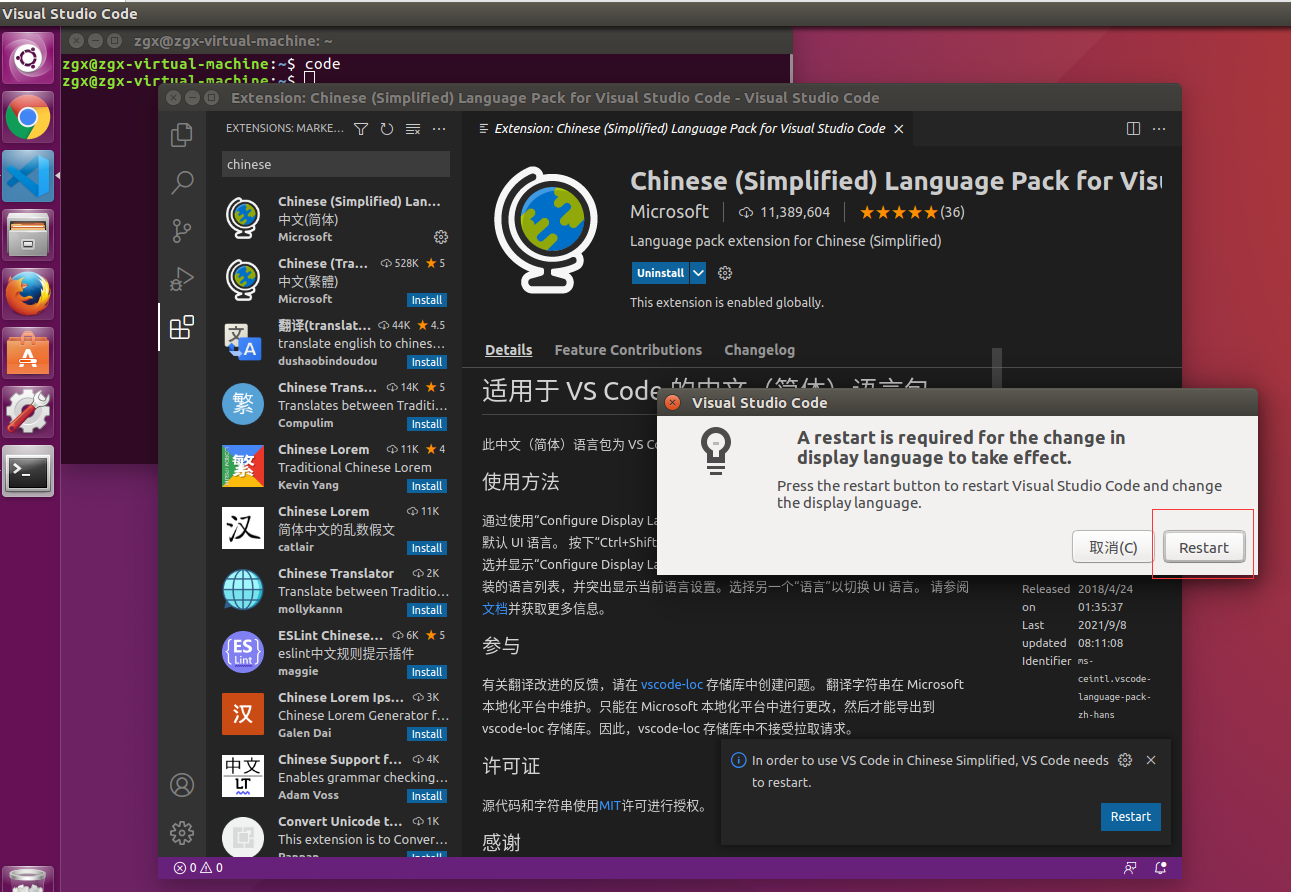Install the 翻译(translate) extension

[427, 362]
